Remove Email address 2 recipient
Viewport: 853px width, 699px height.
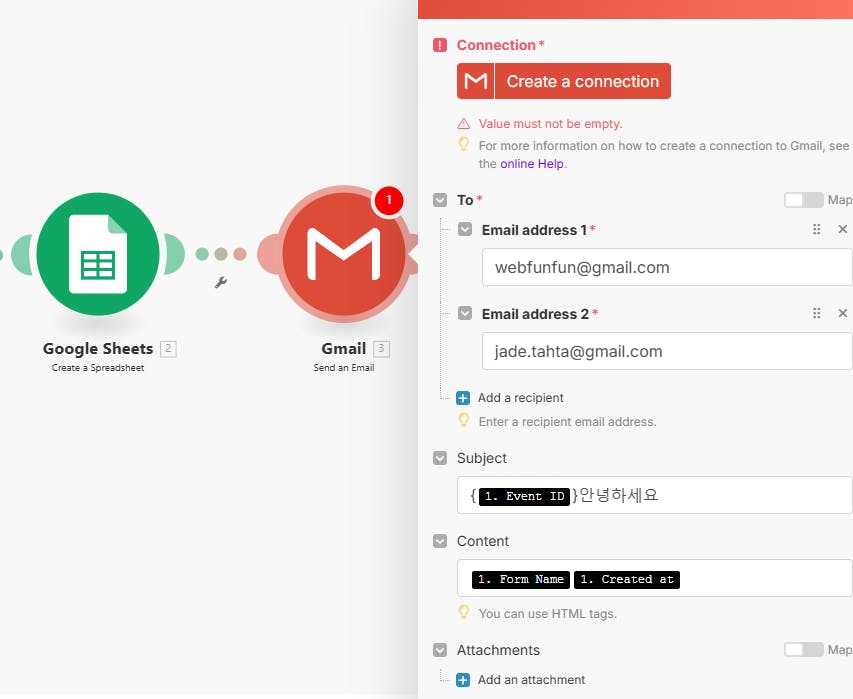click(843, 313)
